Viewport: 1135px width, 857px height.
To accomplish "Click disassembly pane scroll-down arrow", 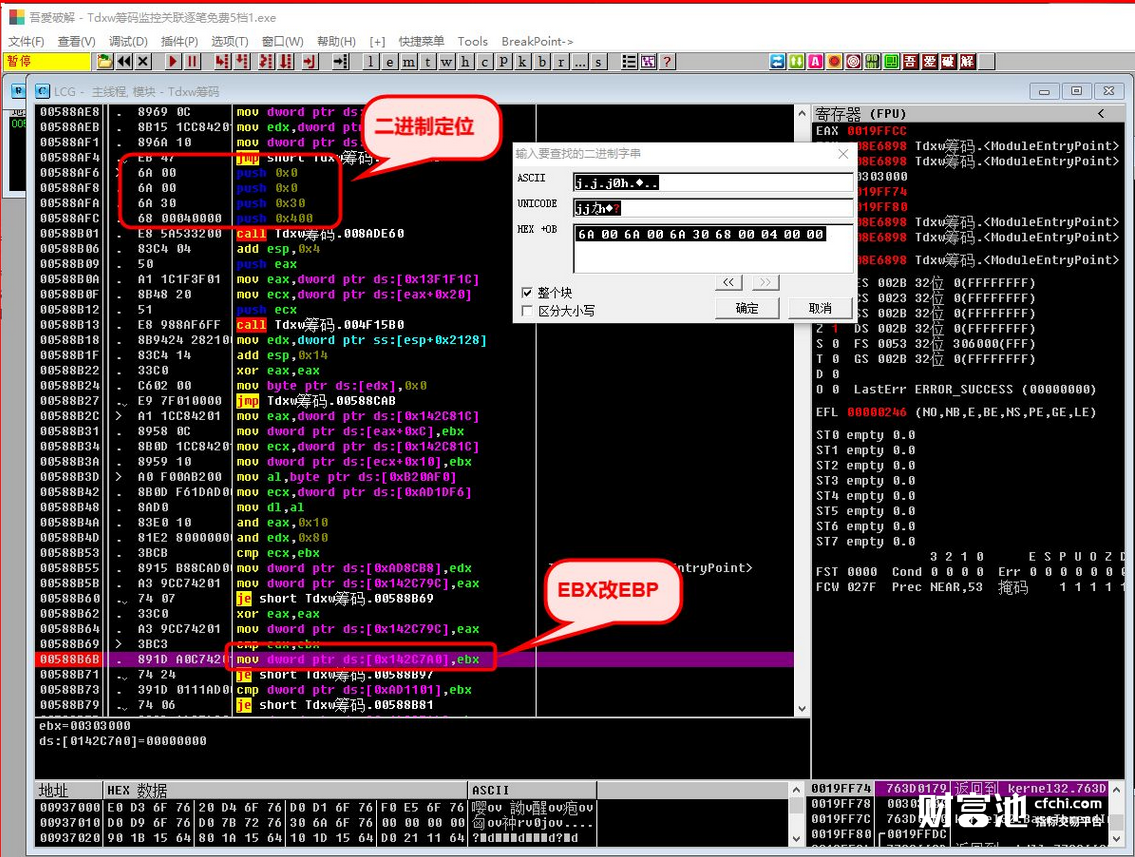I will (x=801, y=709).
